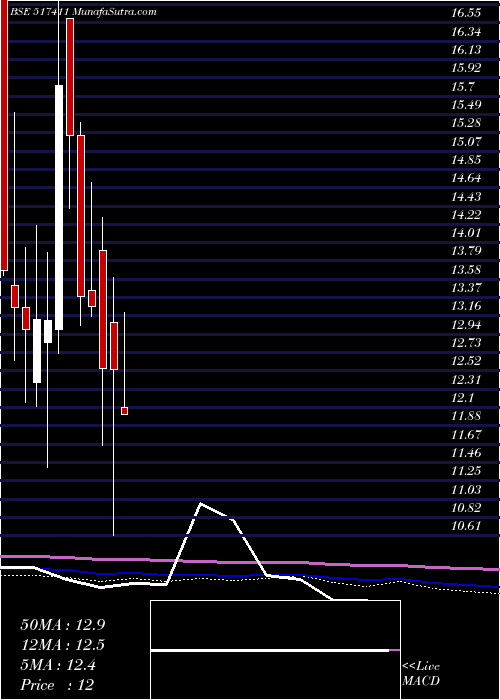Image resolution: width=500 pixels, height=700 pixels.
Task: Click the 11.88 price axis label
Action: coord(466,416)
